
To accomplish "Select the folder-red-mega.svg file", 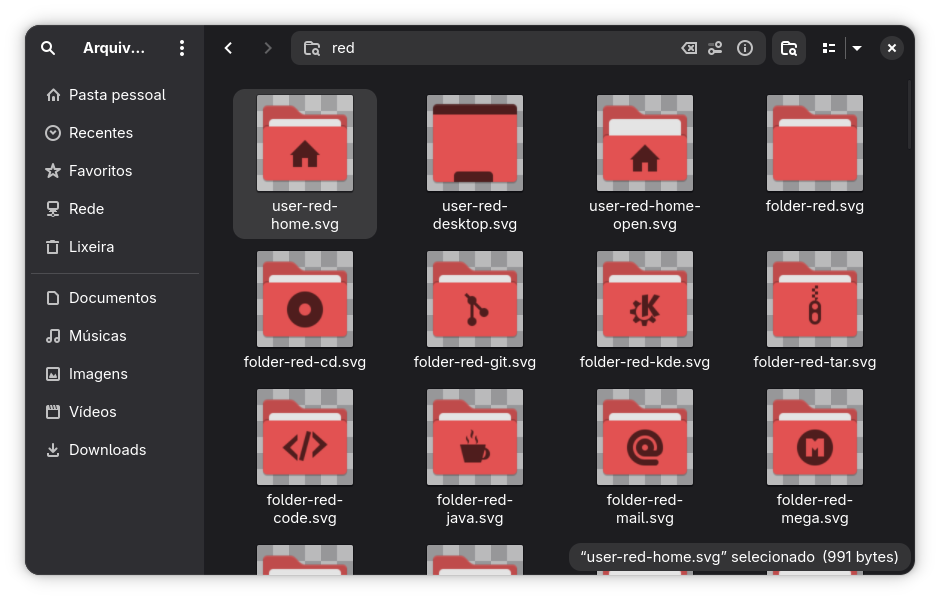I will [x=815, y=438].
